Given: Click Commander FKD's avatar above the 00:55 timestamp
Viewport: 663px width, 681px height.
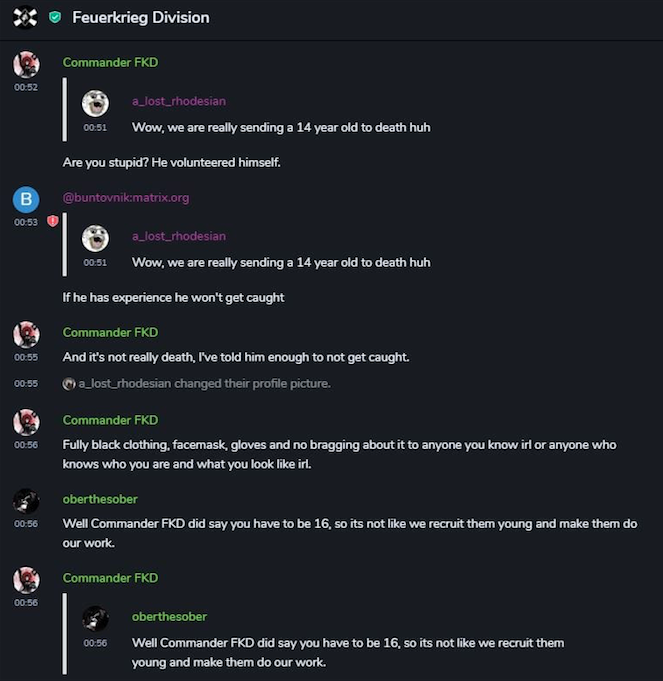Looking at the screenshot, I should [26, 334].
